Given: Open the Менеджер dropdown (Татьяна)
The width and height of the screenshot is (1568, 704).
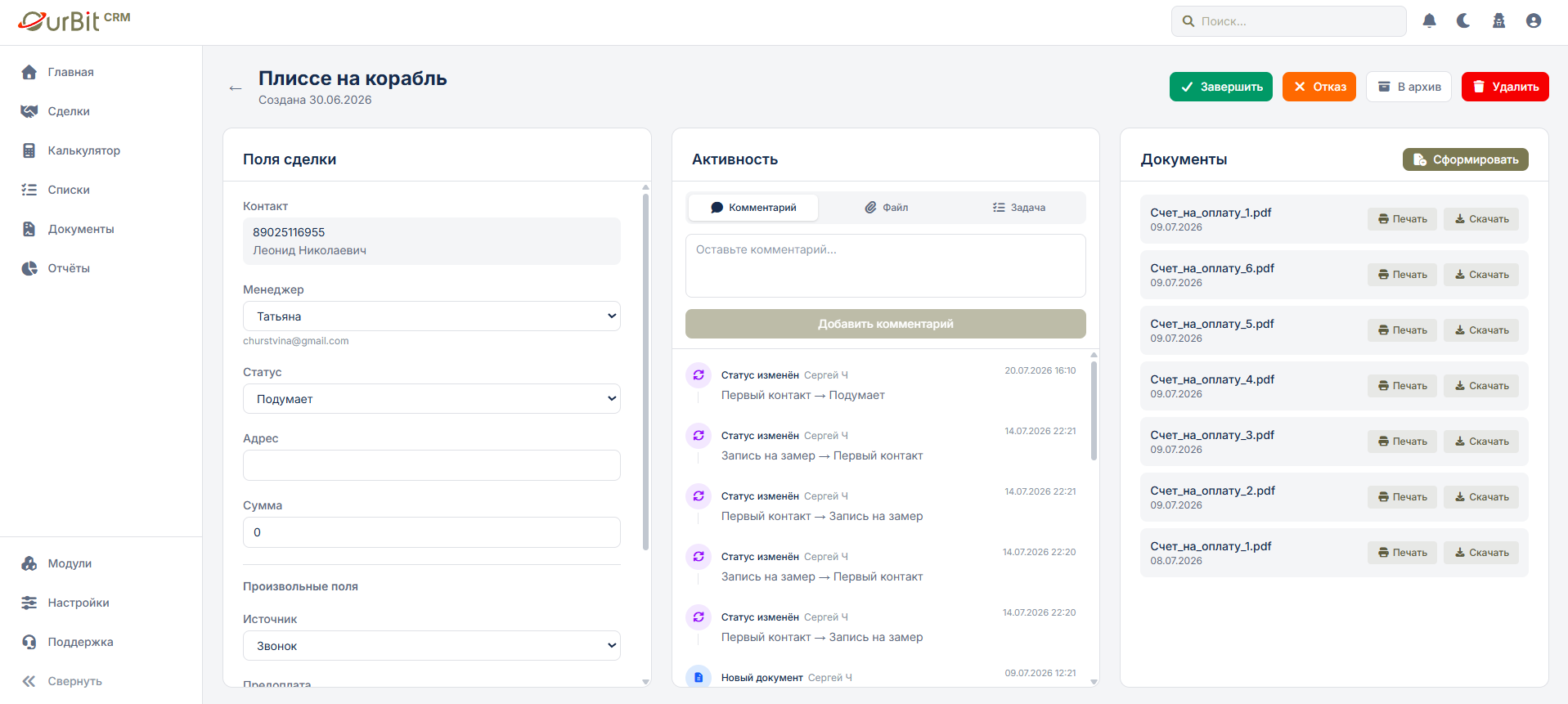Looking at the screenshot, I should click(432, 316).
